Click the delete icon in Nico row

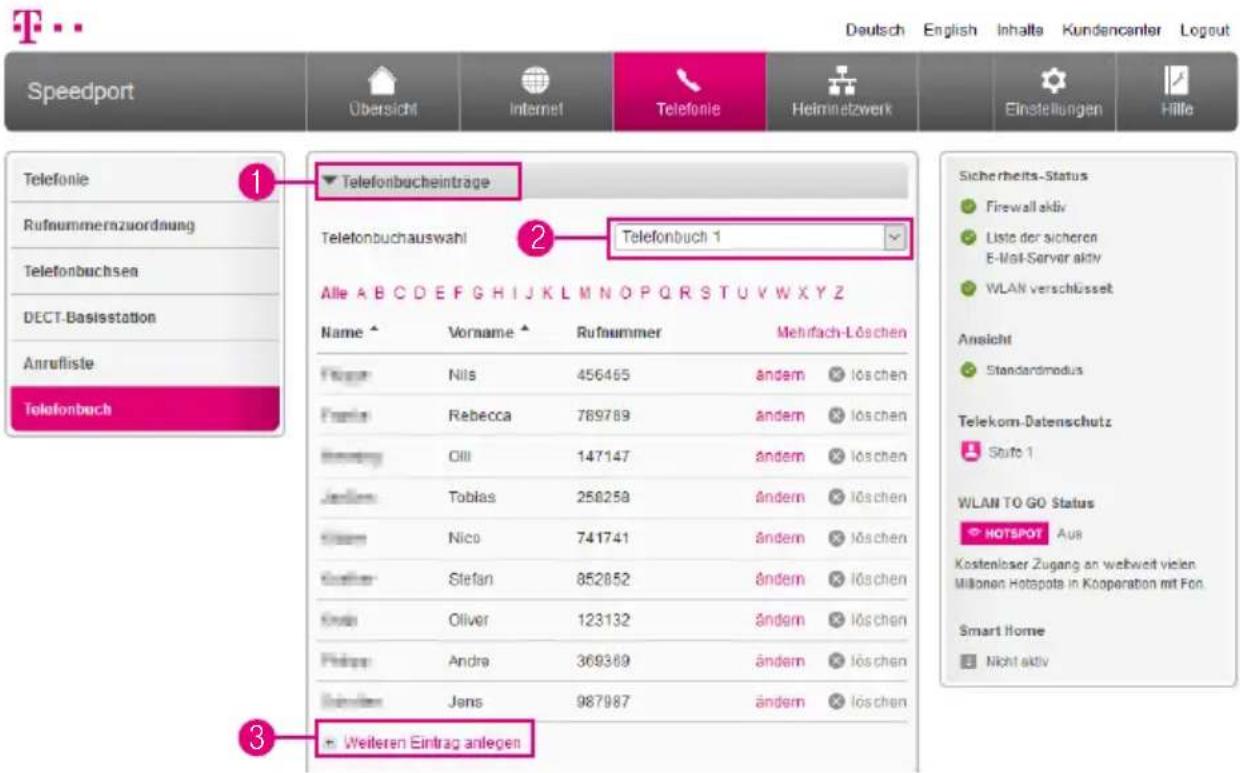pos(836,539)
